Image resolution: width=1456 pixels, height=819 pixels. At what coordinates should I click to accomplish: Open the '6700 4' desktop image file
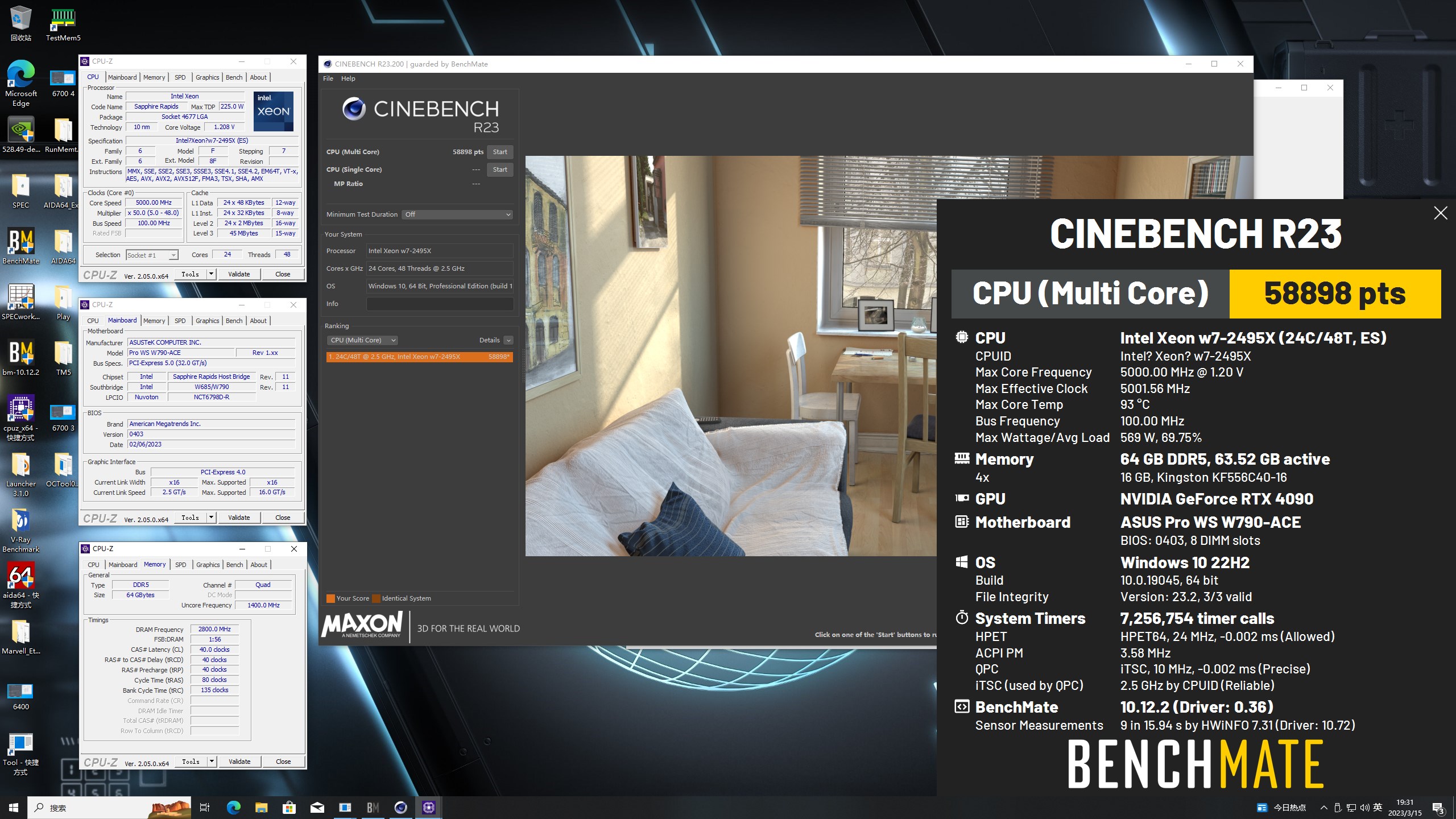[x=63, y=83]
